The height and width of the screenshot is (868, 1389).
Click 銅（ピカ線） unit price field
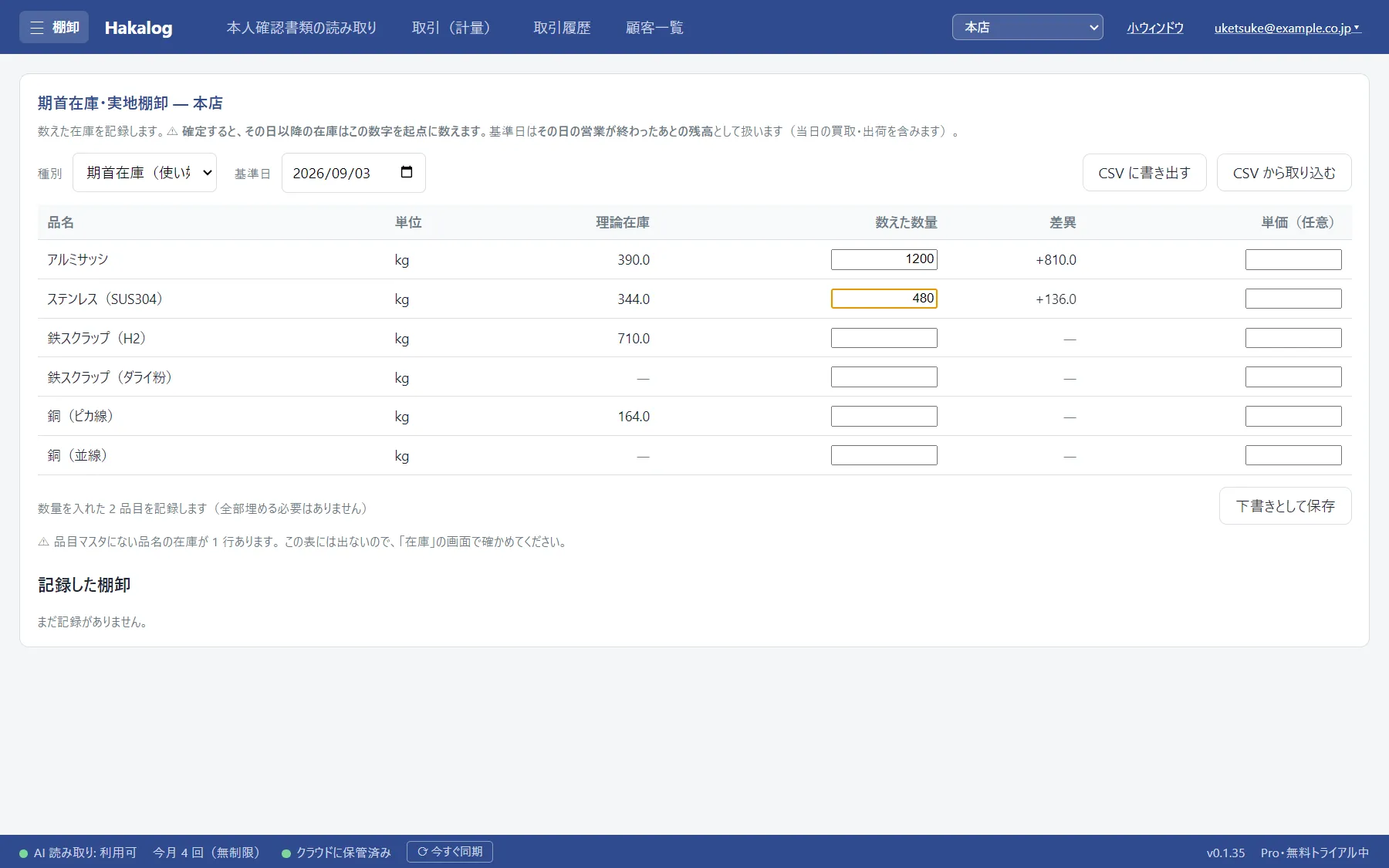(x=1293, y=417)
